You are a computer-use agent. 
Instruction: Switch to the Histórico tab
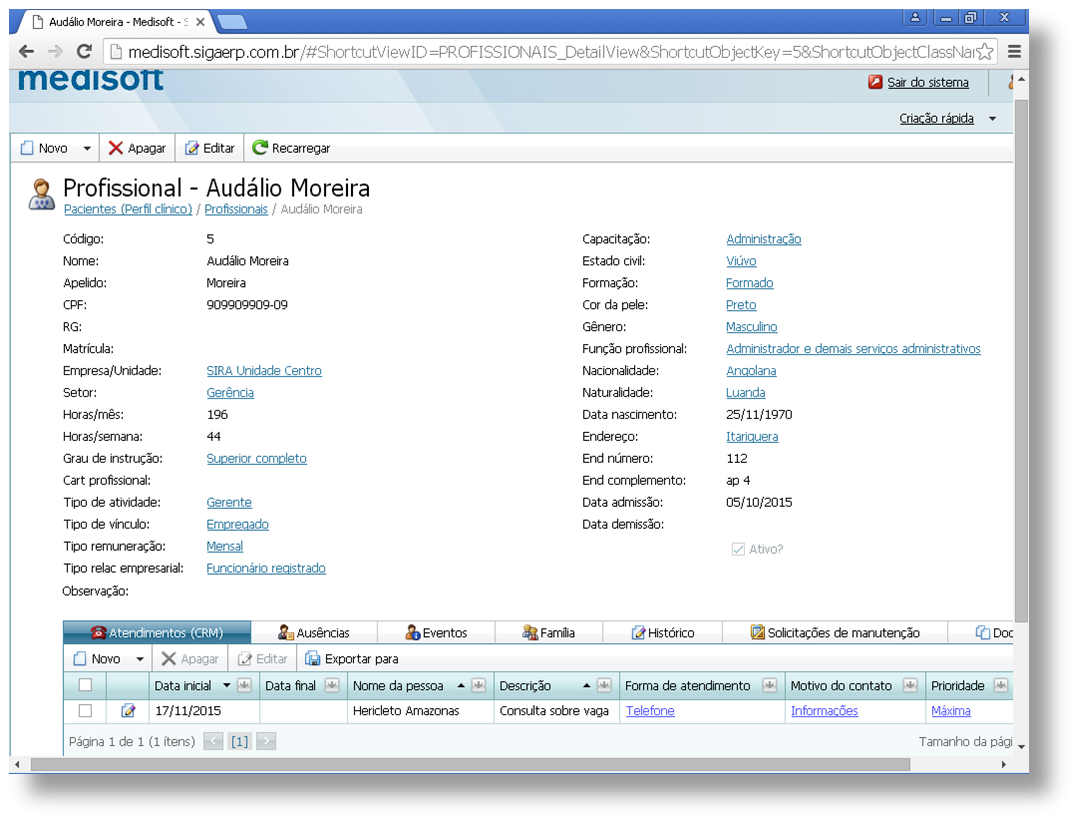[663, 633]
